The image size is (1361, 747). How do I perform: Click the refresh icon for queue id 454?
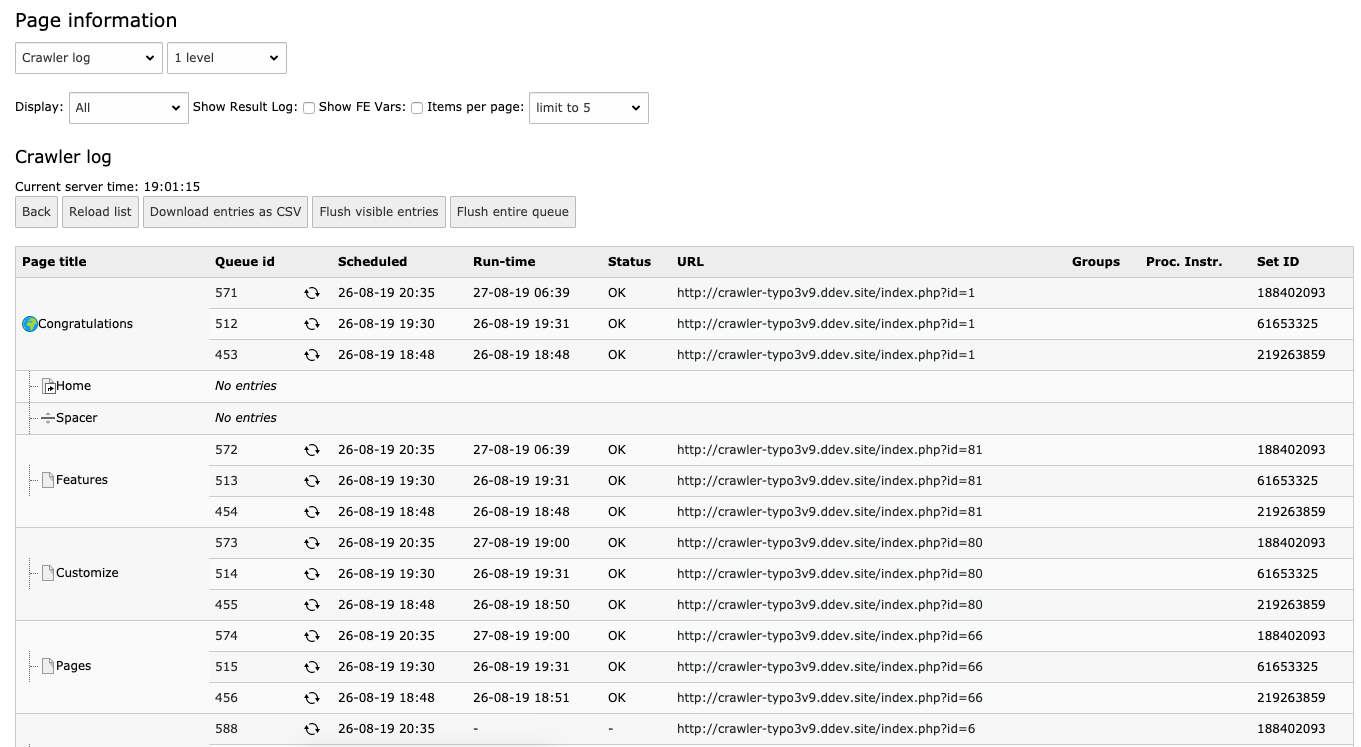pyautogui.click(x=312, y=512)
